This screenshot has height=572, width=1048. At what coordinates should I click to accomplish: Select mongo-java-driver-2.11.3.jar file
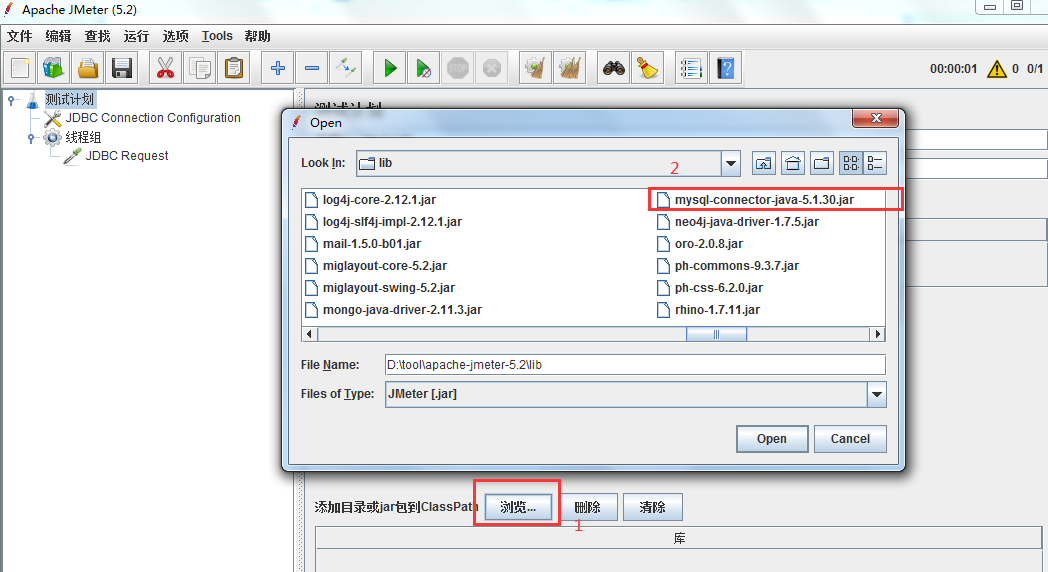tap(393, 310)
